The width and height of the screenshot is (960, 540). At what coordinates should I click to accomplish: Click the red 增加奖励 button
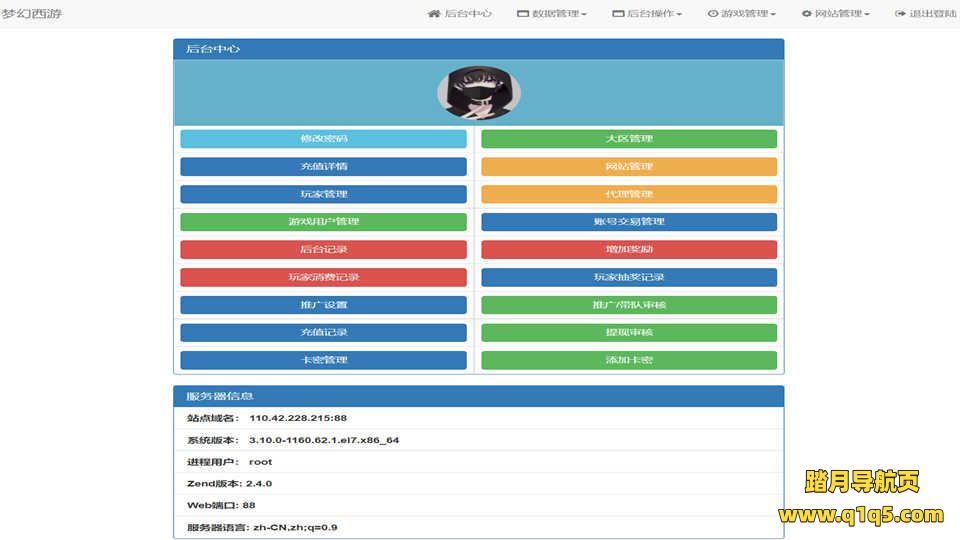click(628, 249)
